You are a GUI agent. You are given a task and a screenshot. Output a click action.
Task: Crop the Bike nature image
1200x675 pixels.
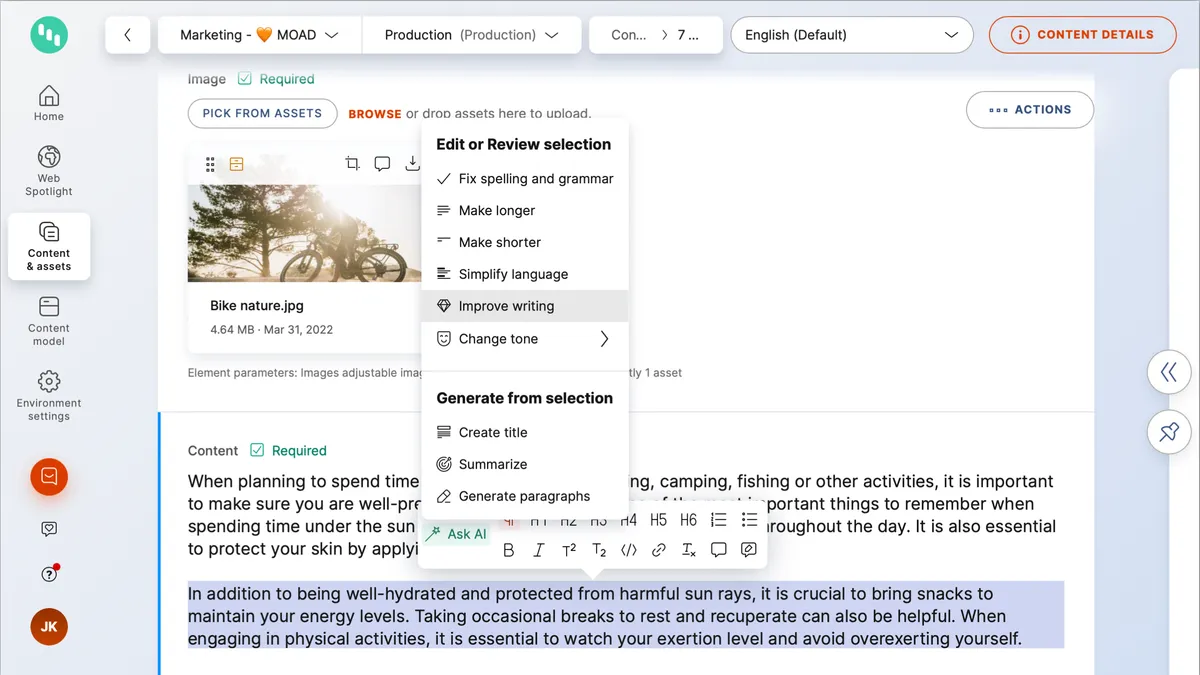point(352,164)
